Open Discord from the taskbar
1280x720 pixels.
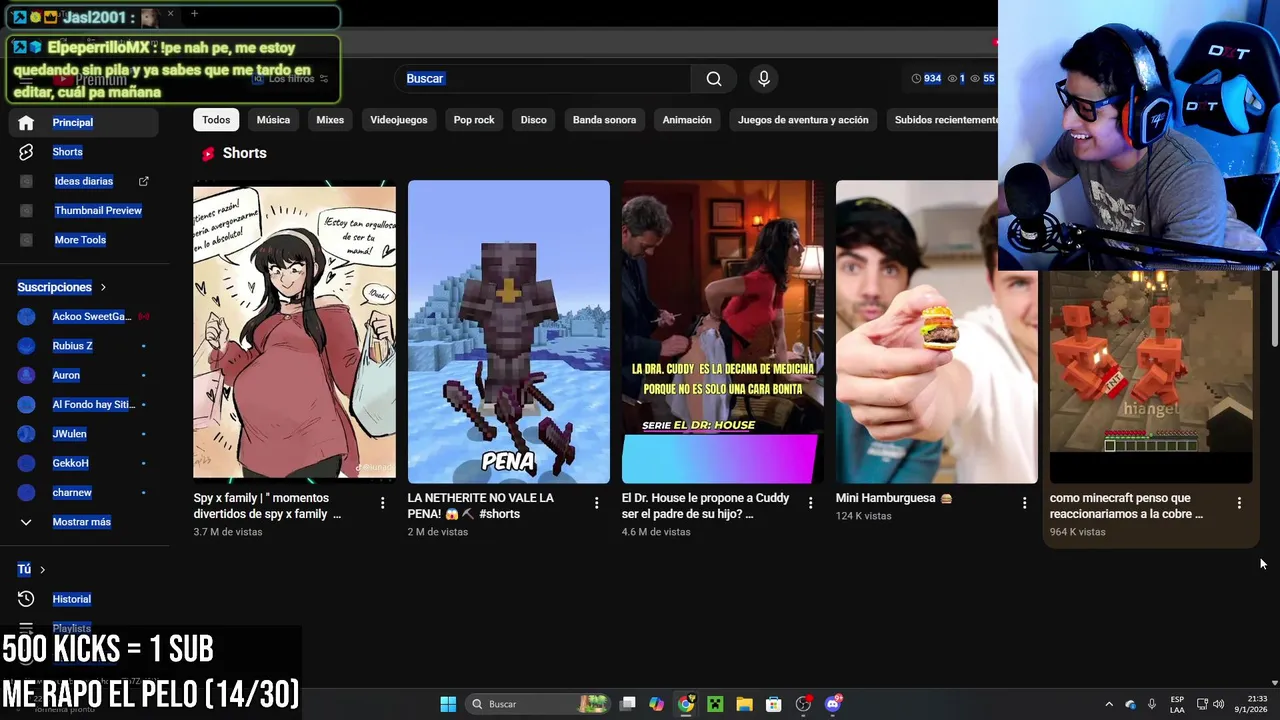point(833,704)
